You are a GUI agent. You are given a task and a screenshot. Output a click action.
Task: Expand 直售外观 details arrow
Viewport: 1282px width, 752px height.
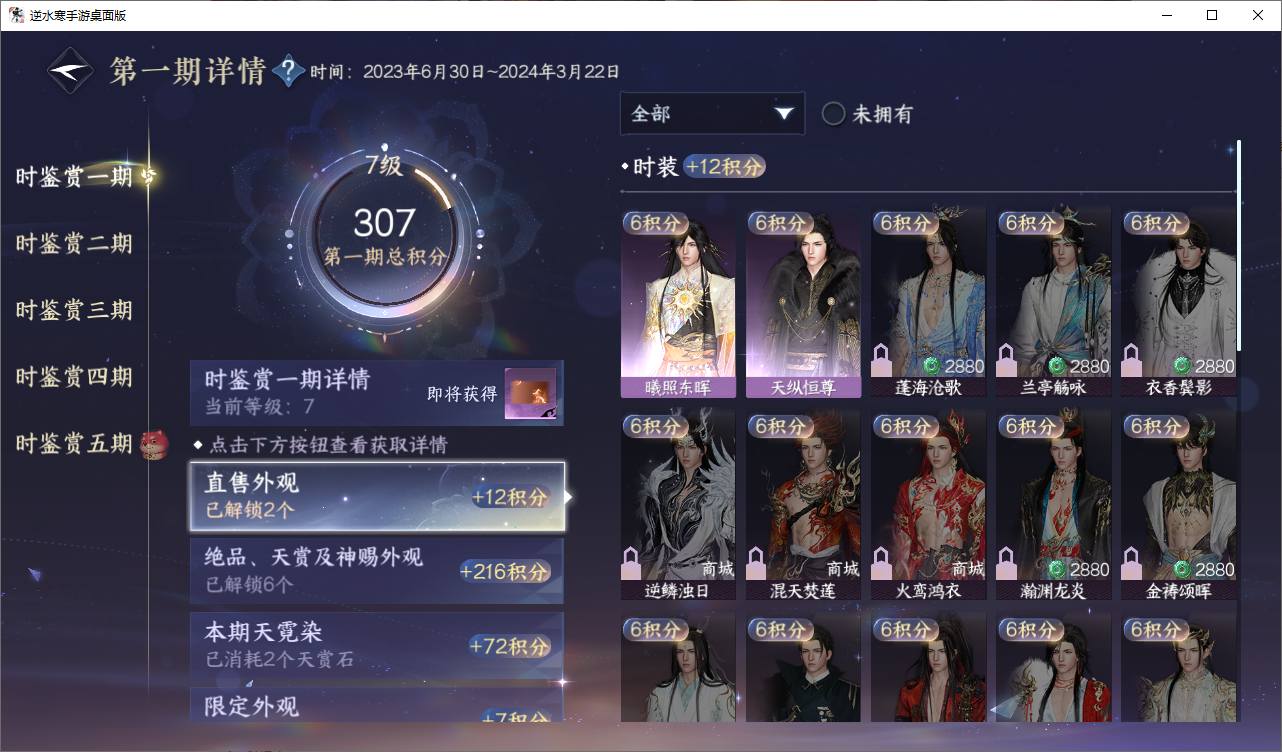pyautogui.click(x=569, y=496)
